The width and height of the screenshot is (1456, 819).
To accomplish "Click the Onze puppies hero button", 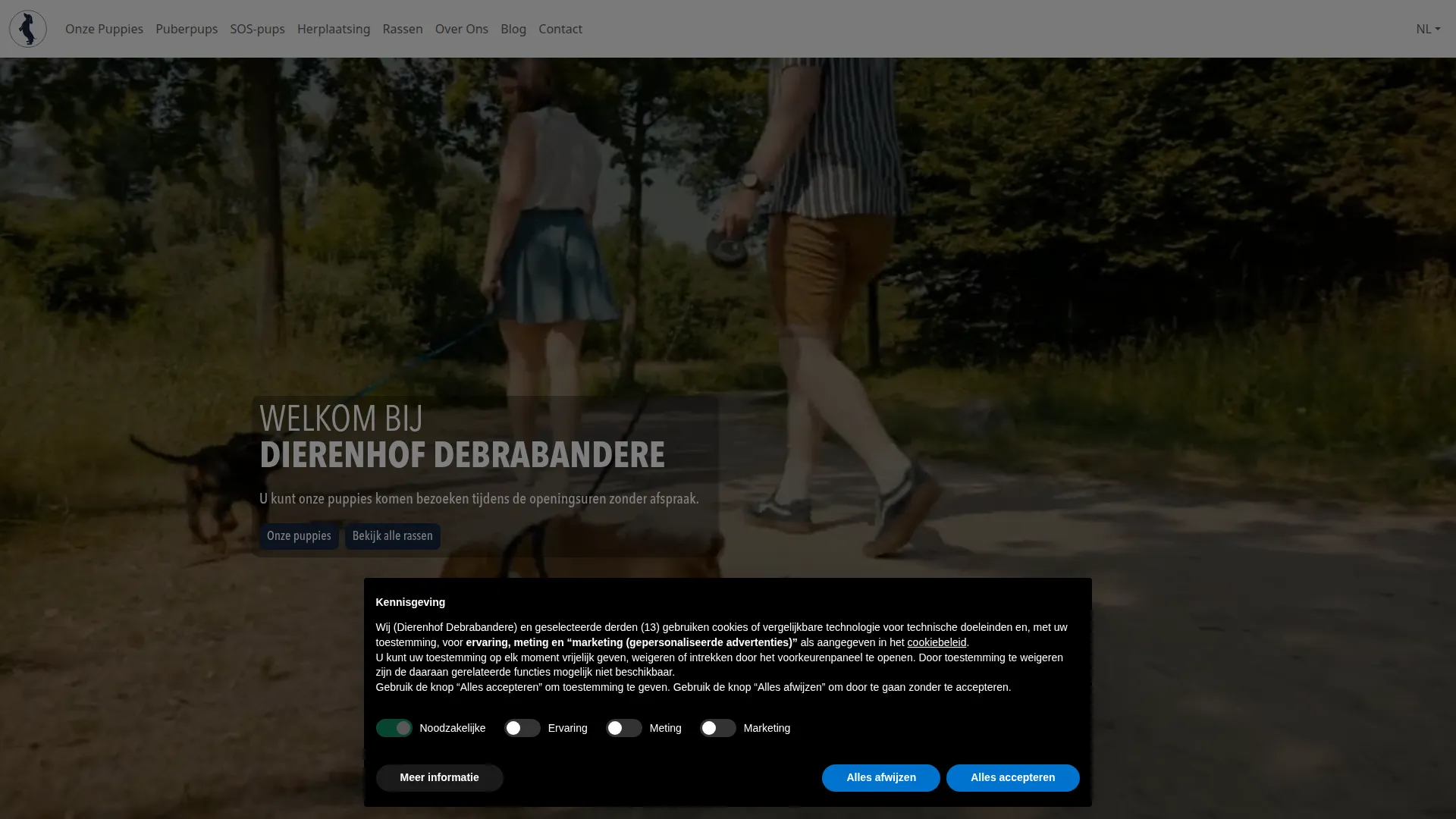I will coord(299,536).
